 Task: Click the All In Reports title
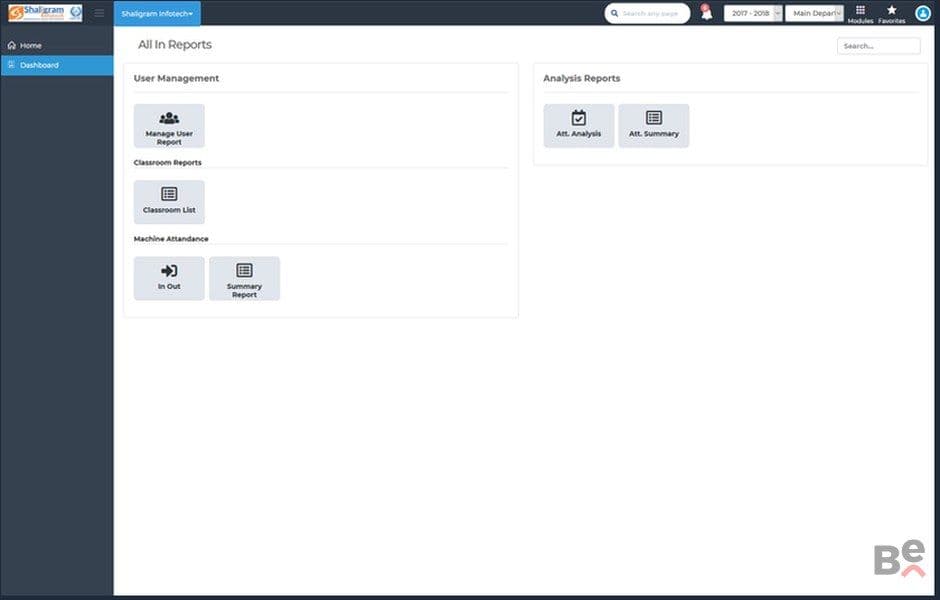coord(175,44)
